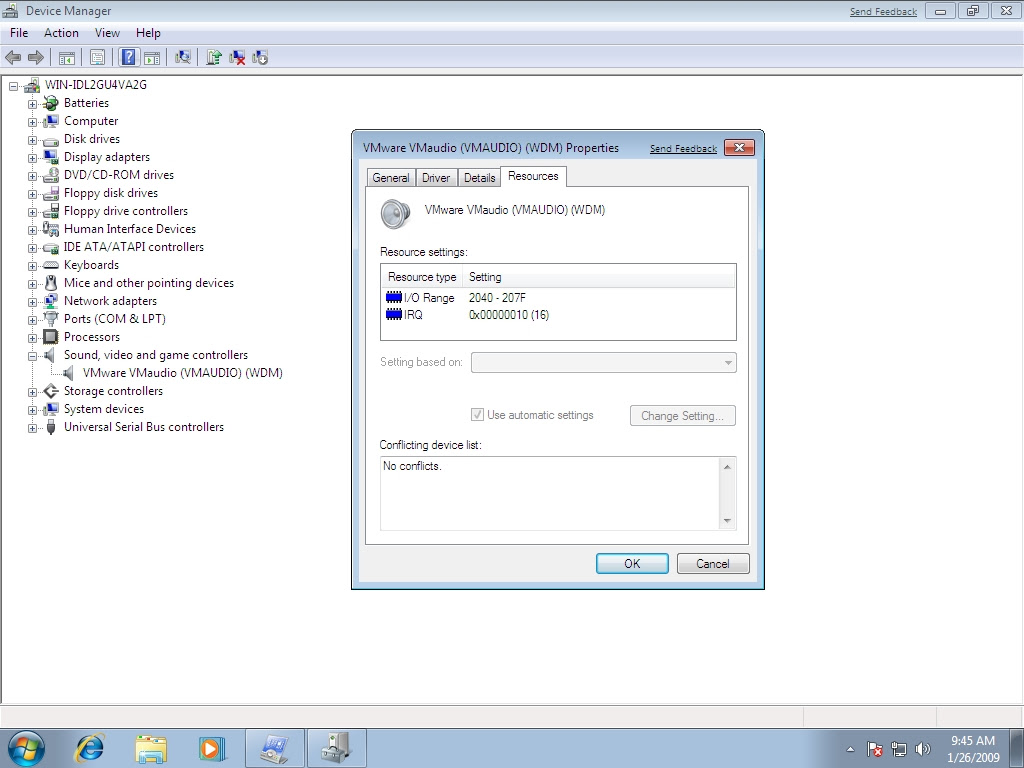Toggle the Use automatic settings checkbox
The width and height of the screenshot is (1024, 768).
tap(477, 415)
